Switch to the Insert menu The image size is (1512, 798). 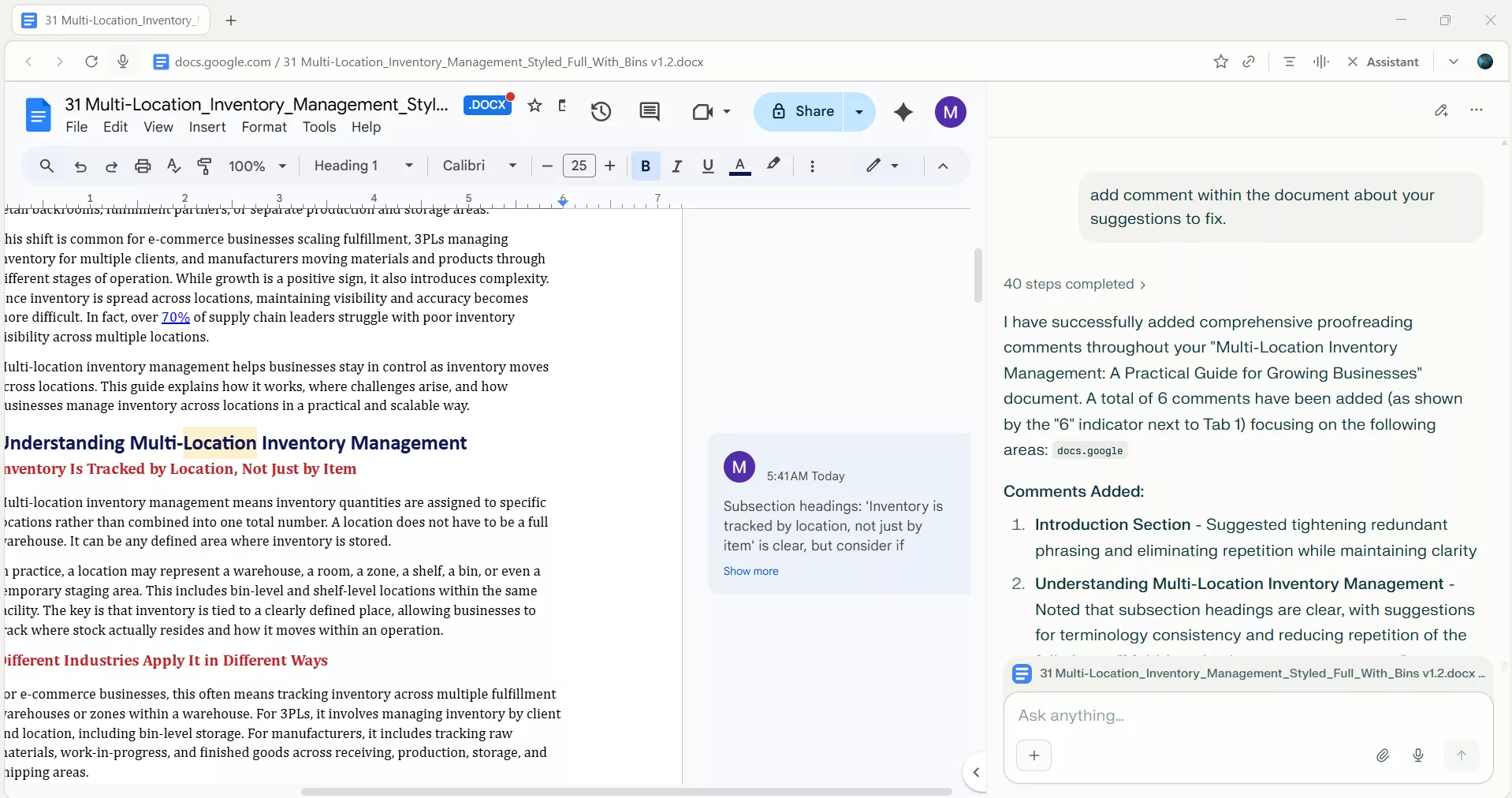pyautogui.click(x=207, y=127)
